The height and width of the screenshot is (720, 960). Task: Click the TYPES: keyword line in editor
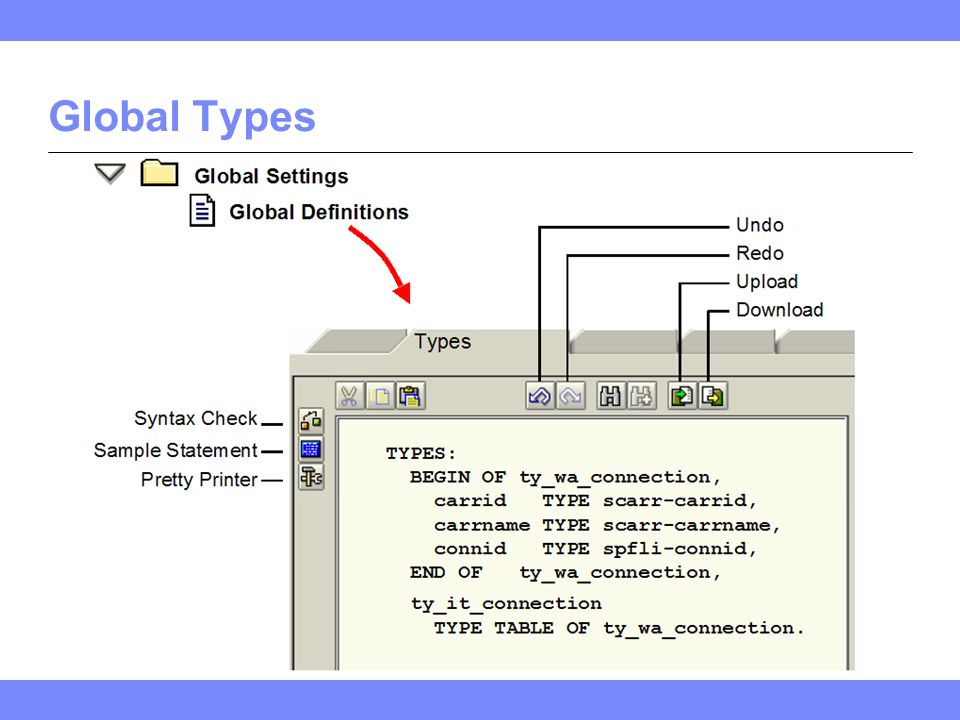(x=421, y=454)
